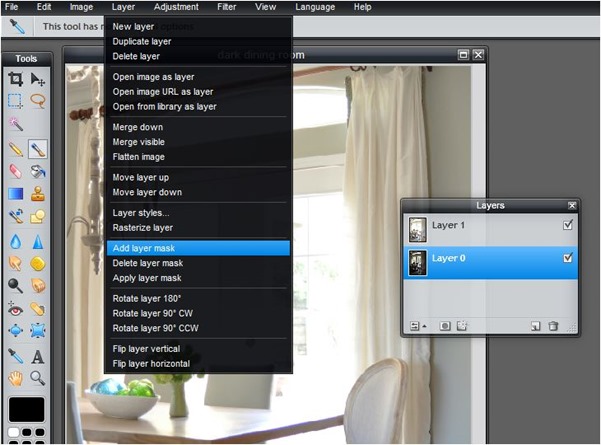Screen dimensions: 601x445
Task: Select the Marquee selection tool
Action: (15, 101)
